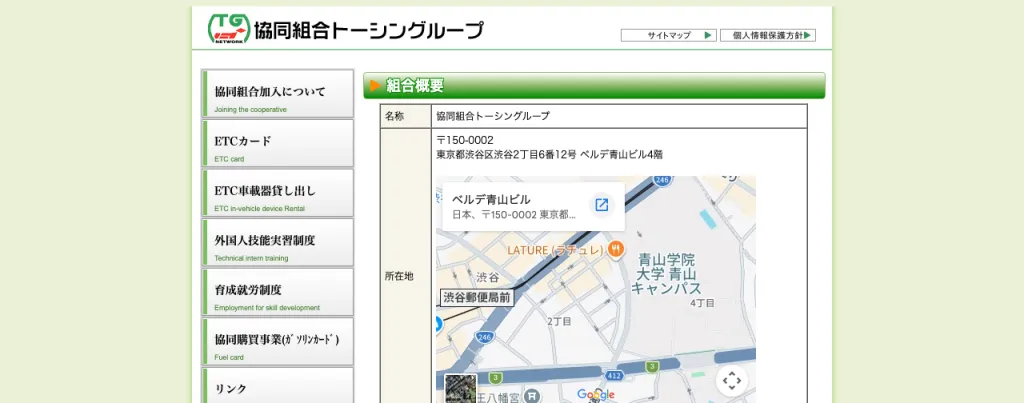The width and height of the screenshot is (1024, 403).
Task: Click route 246 shield near top of map
Action: 664,180
